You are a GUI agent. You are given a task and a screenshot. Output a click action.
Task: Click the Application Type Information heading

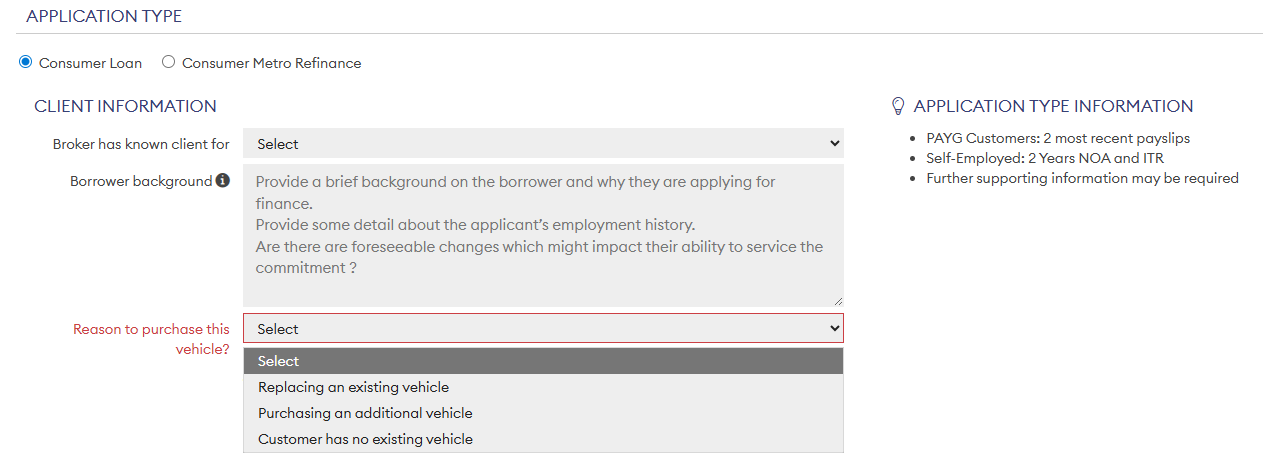coord(1053,106)
